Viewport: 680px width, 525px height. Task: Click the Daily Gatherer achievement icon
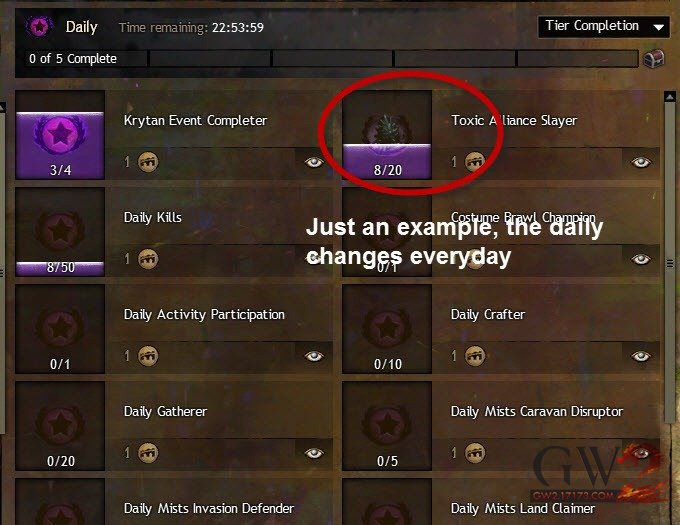(60, 426)
